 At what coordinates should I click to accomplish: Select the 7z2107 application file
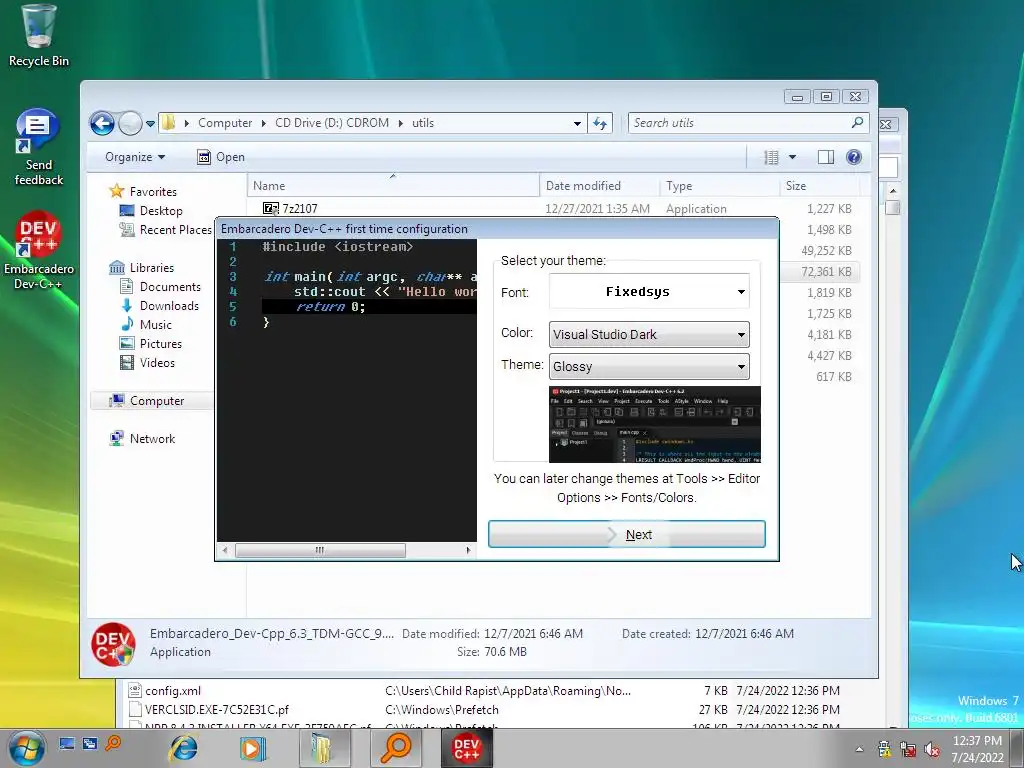299,208
